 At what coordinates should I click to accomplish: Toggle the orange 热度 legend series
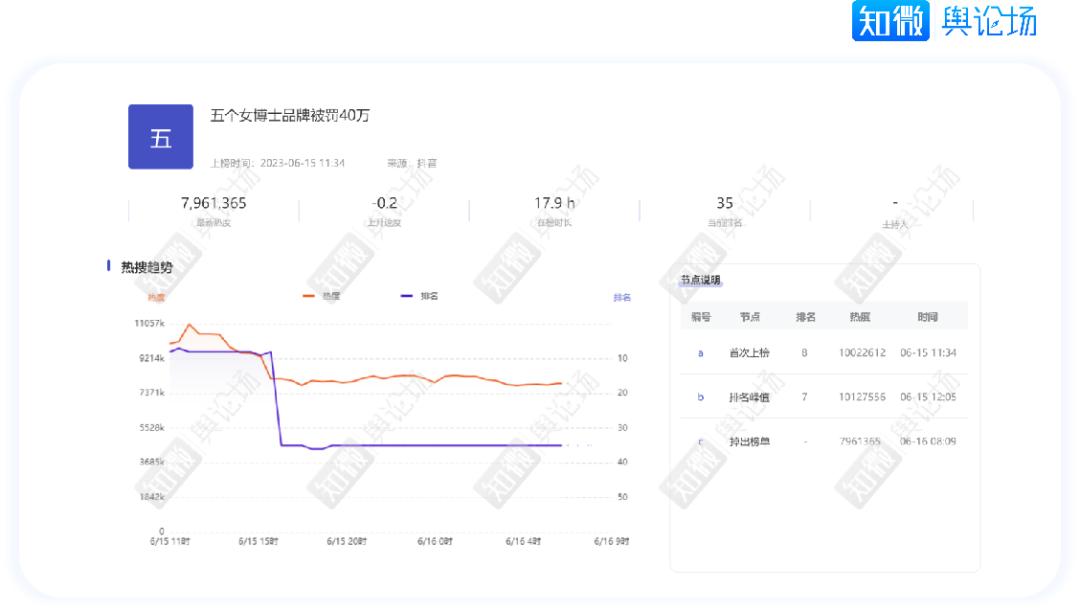coord(321,297)
